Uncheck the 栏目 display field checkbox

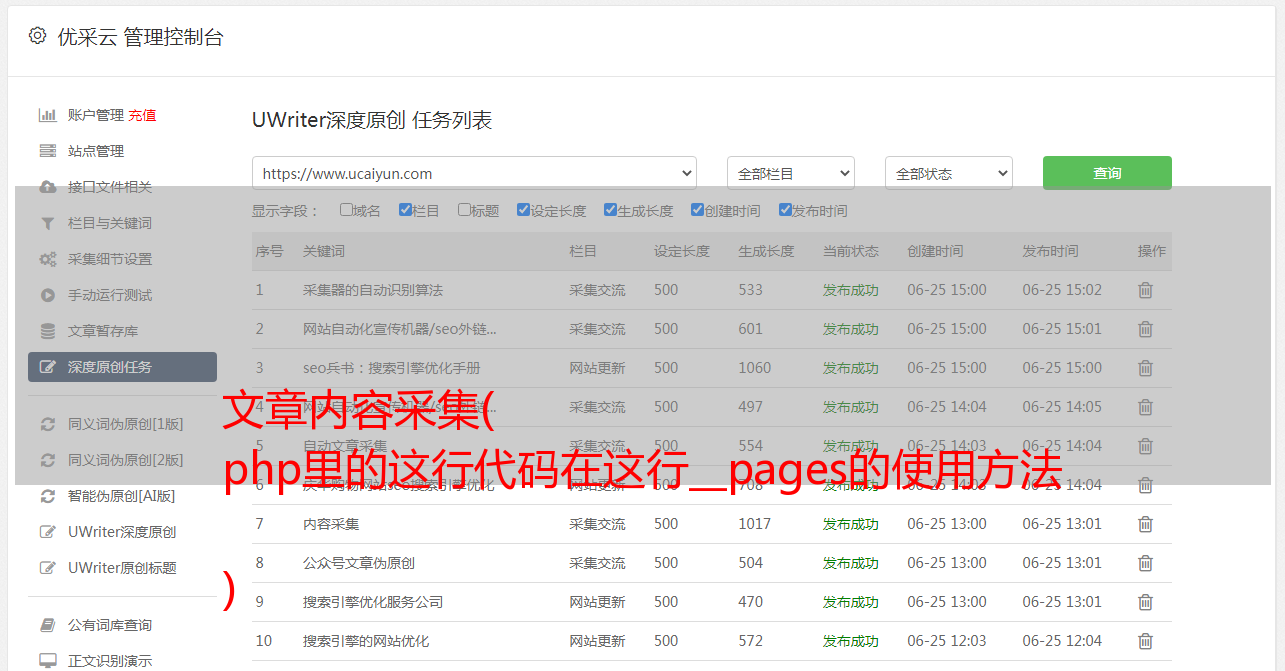coord(405,210)
